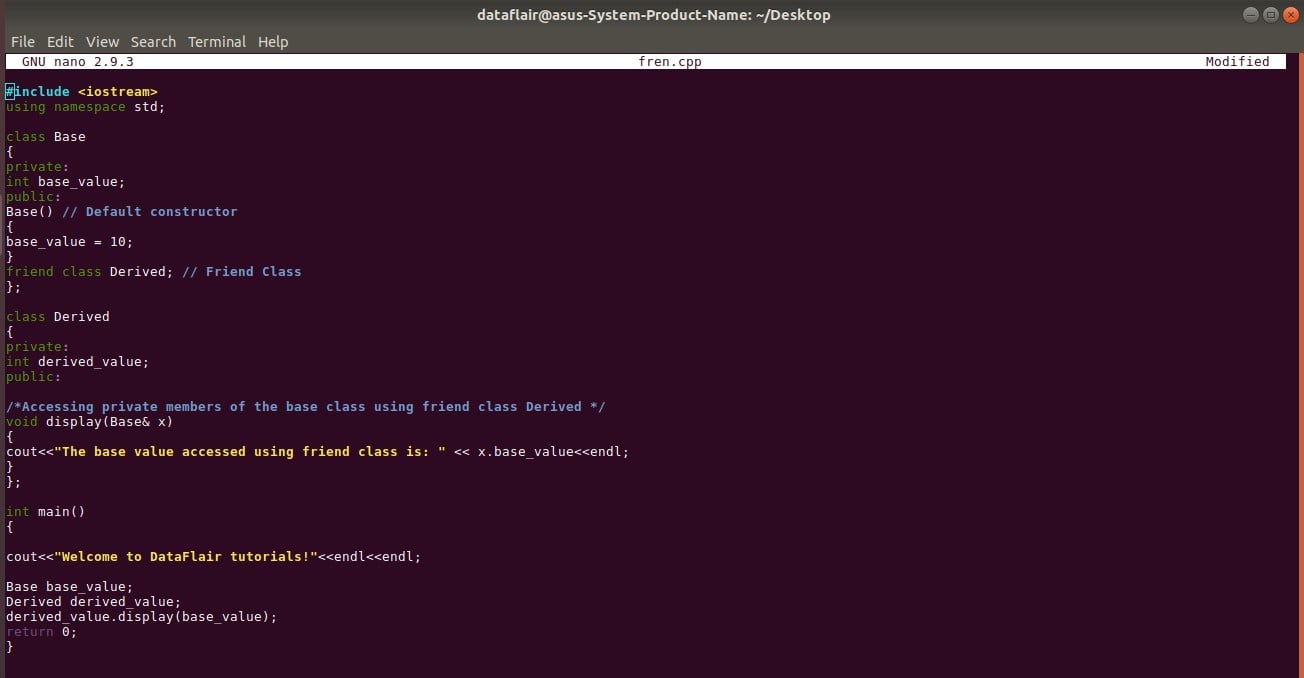Open the View menu
Viewport: 1304px width, 678px height.
point(102,41)
